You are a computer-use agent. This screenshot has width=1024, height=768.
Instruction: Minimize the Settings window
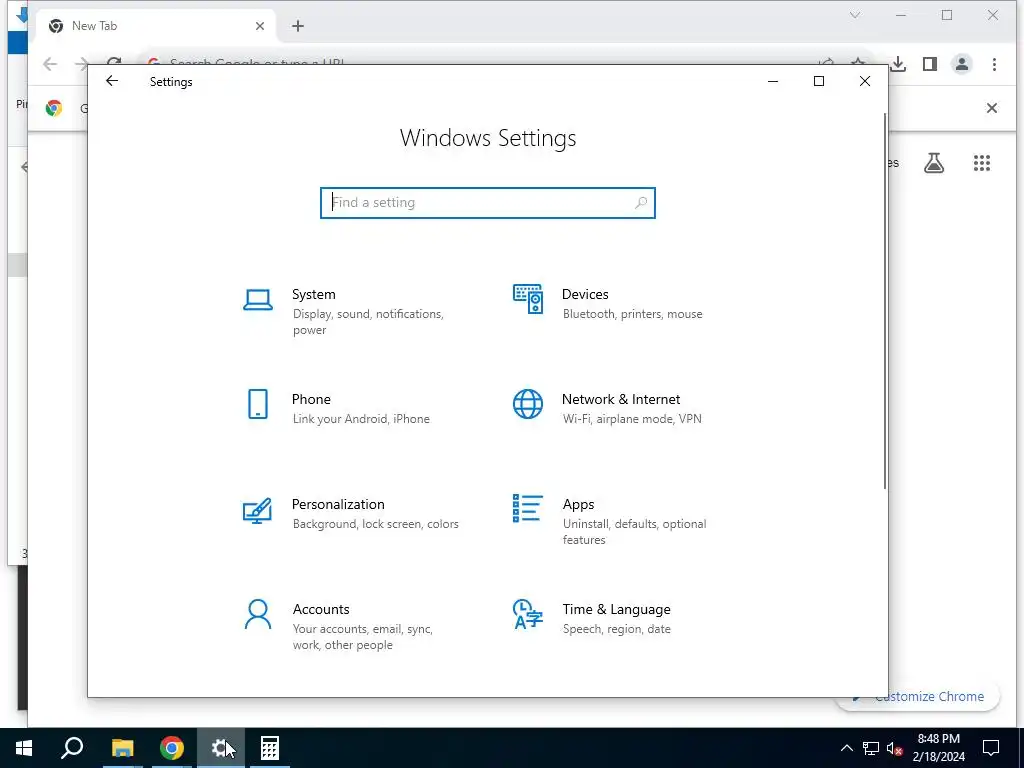point(773,81)
